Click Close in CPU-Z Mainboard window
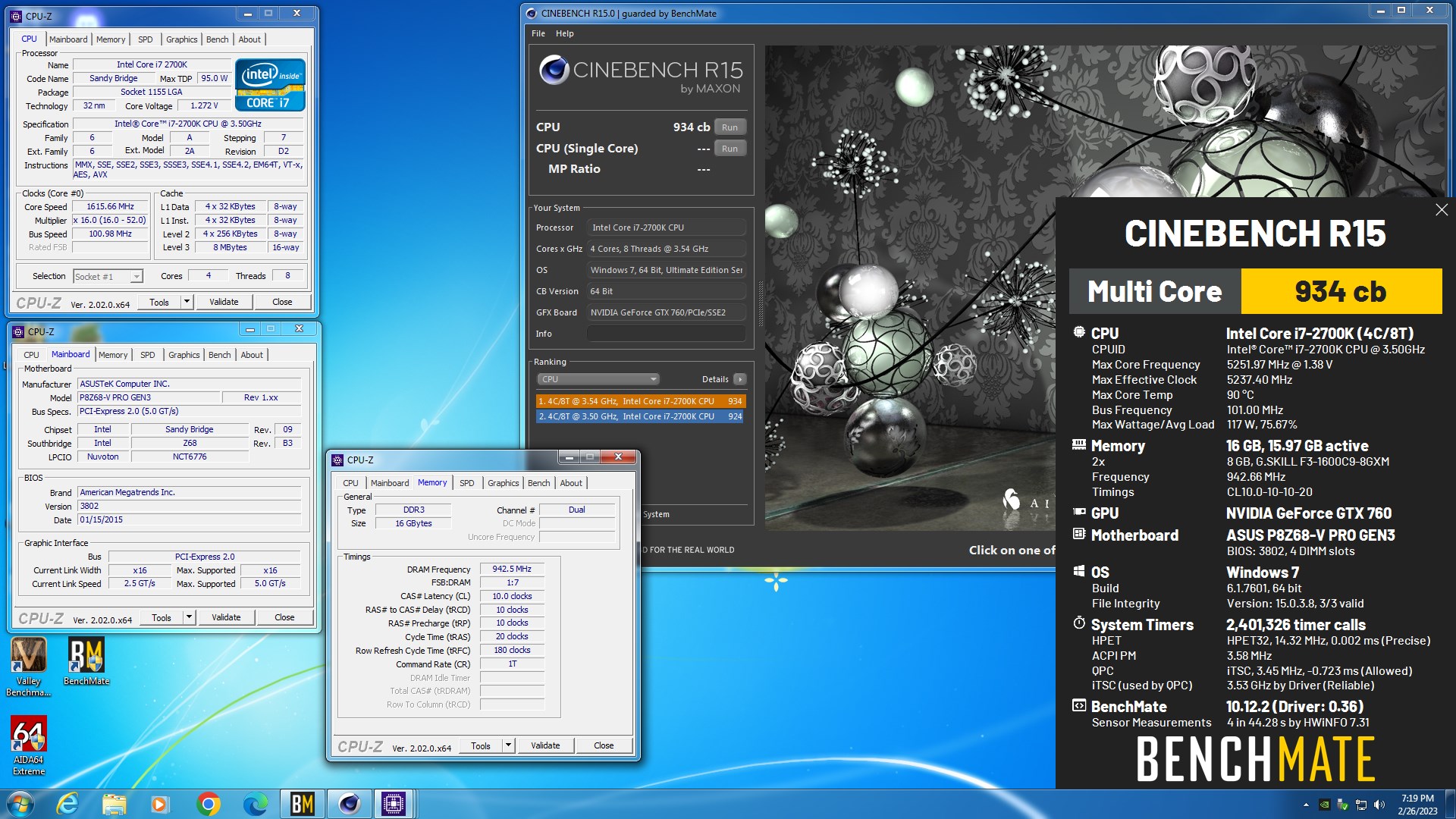This screenshot has width=1456, height=819. pyautogui.click(x=284, y=617)
